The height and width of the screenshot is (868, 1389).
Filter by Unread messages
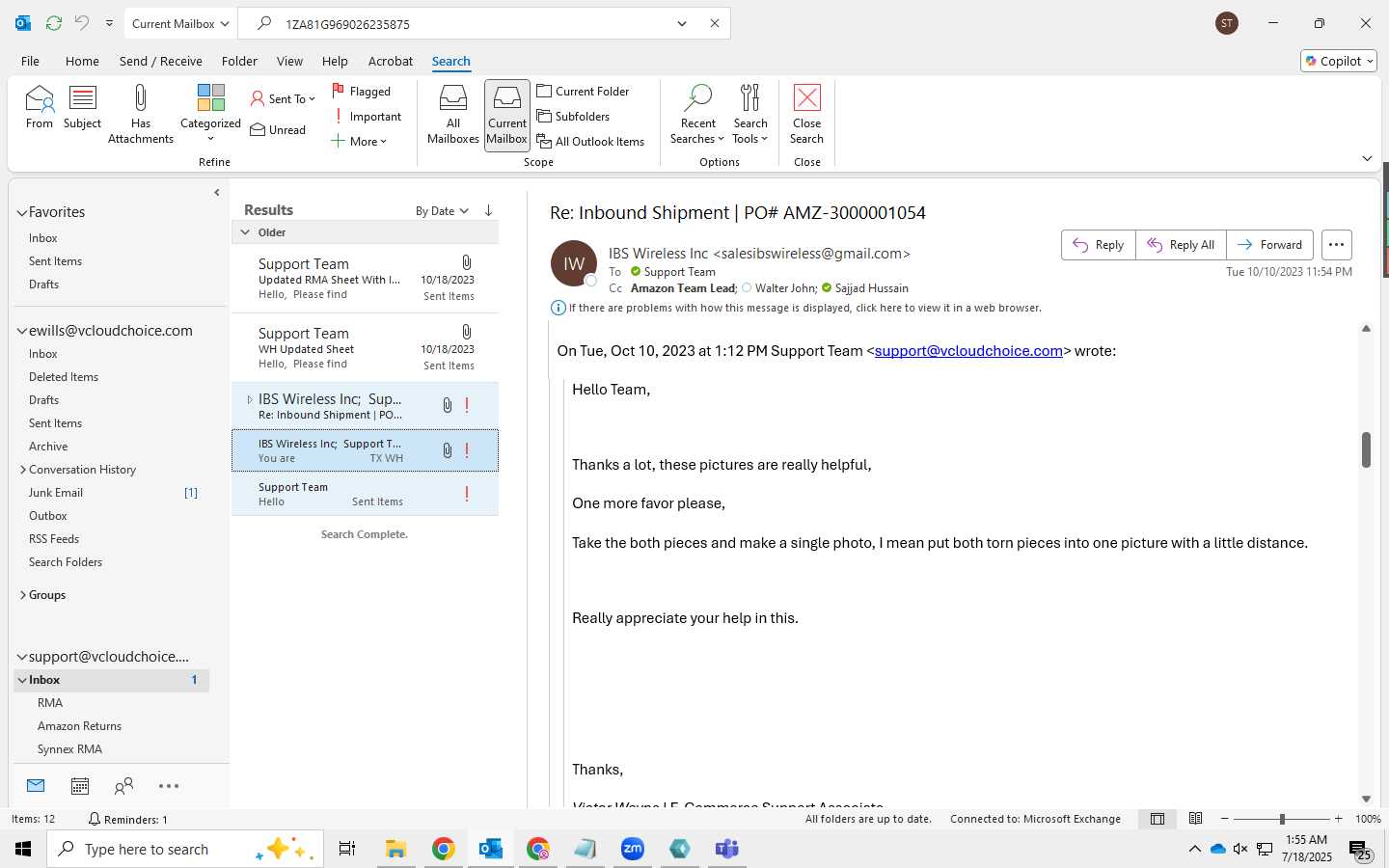(x=278, y=130)
